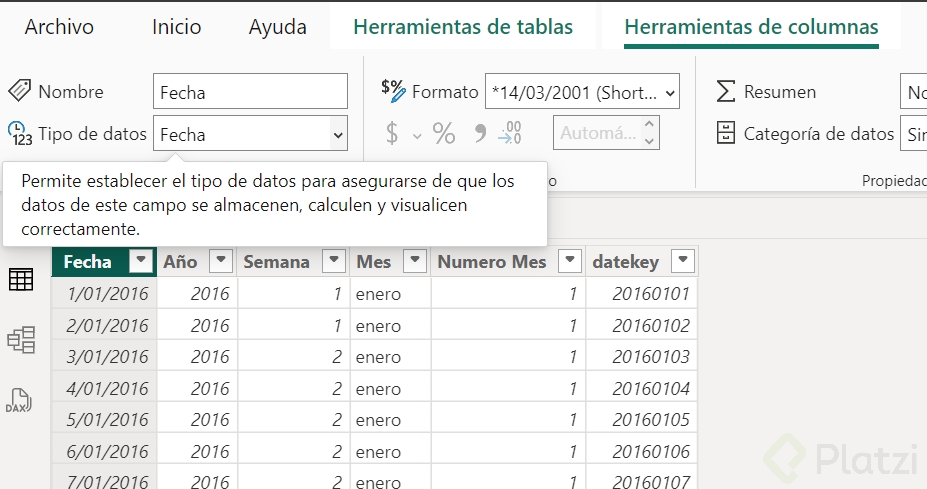Click the decimal places icon
This screenshot has width=927, height=489.
tap(510, 133)
